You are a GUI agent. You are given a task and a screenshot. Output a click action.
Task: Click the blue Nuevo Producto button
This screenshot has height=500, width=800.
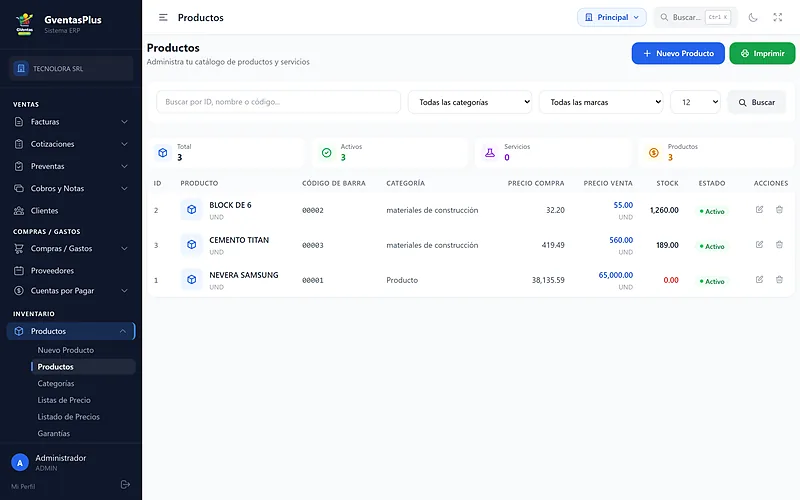click(678, 53)
